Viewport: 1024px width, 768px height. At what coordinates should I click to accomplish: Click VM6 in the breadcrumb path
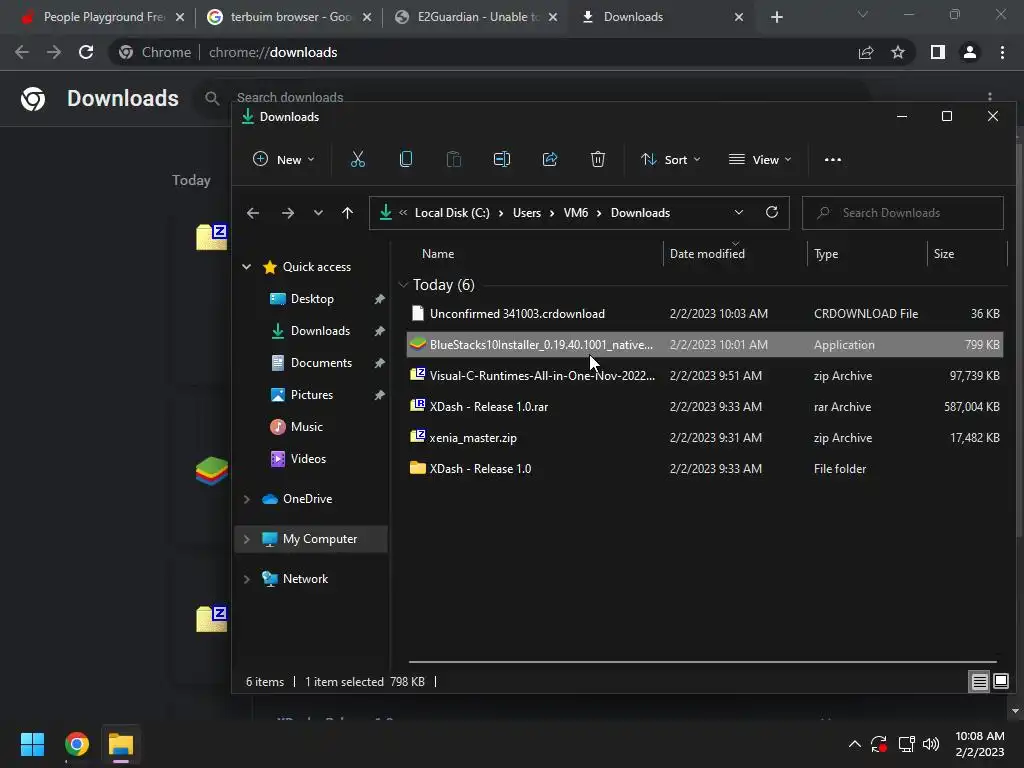[576, 213]
